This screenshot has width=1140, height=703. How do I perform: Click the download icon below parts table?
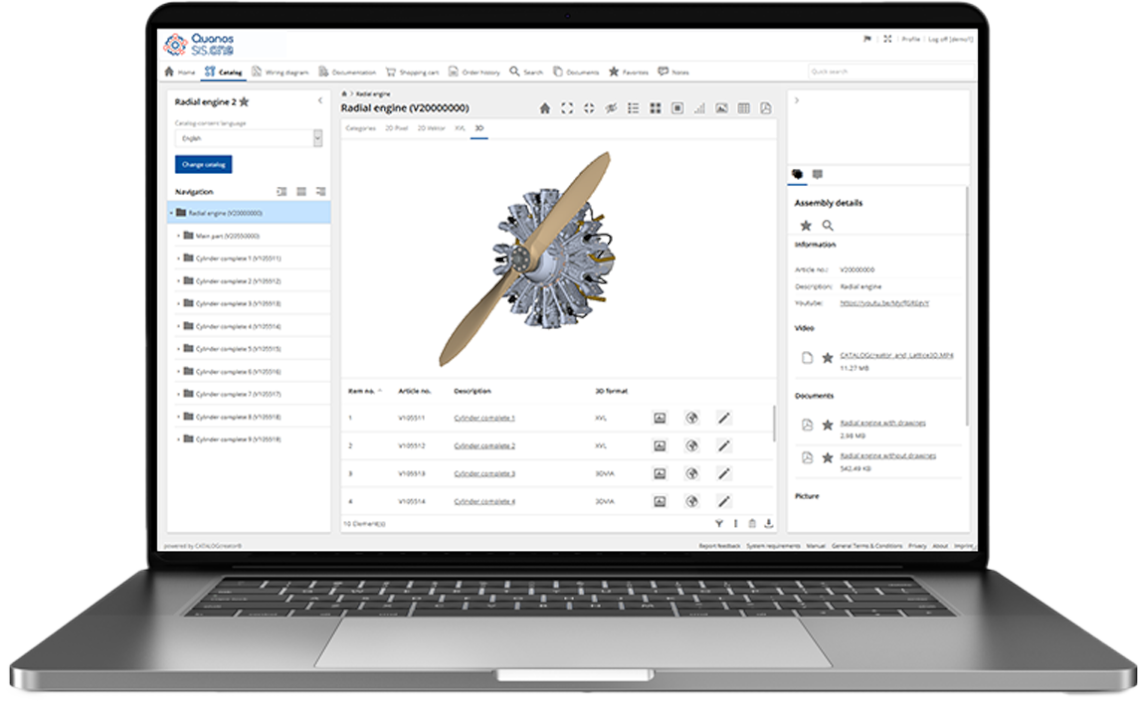click(x=768, y=523)
